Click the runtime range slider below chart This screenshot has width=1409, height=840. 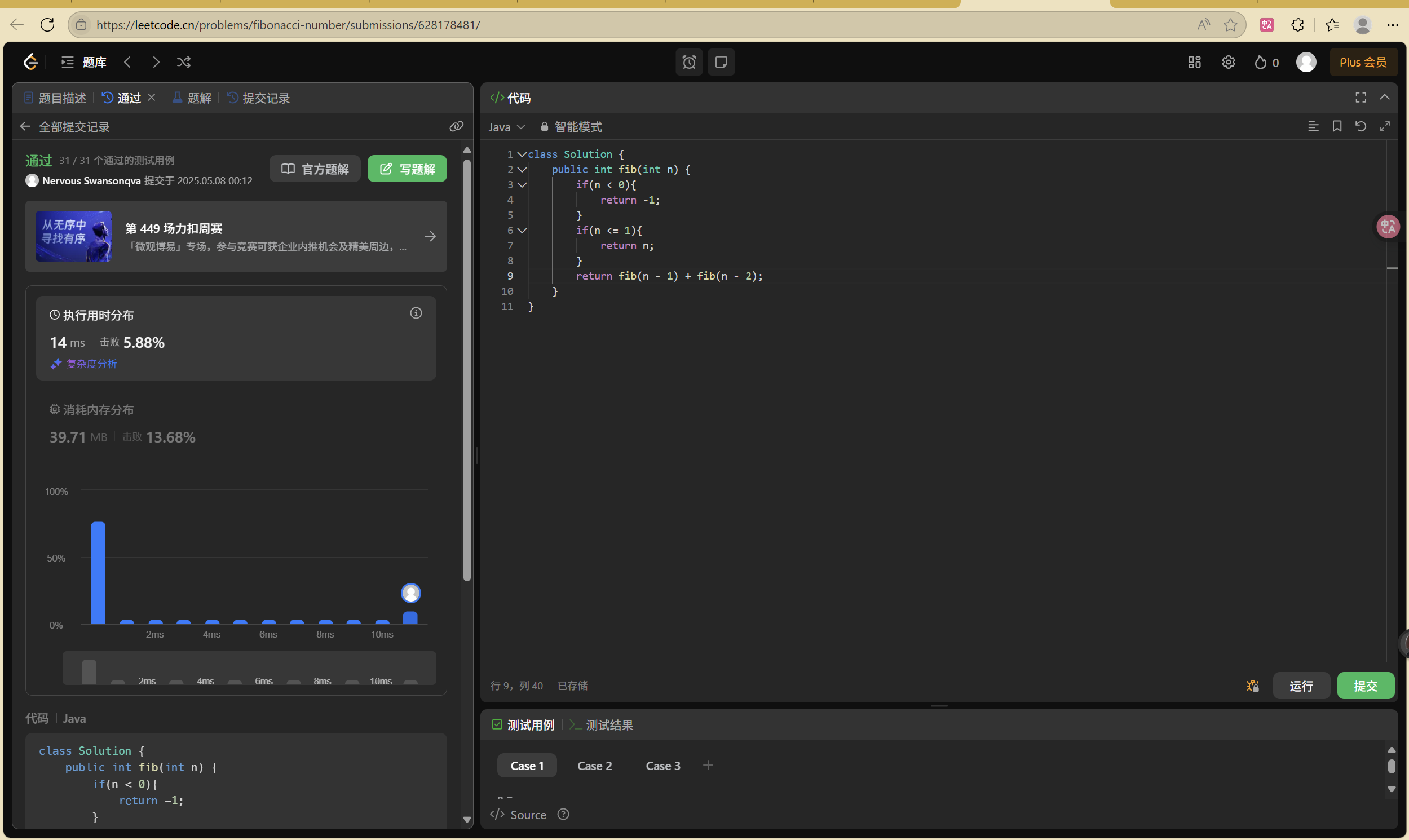(x=249, y=669)
